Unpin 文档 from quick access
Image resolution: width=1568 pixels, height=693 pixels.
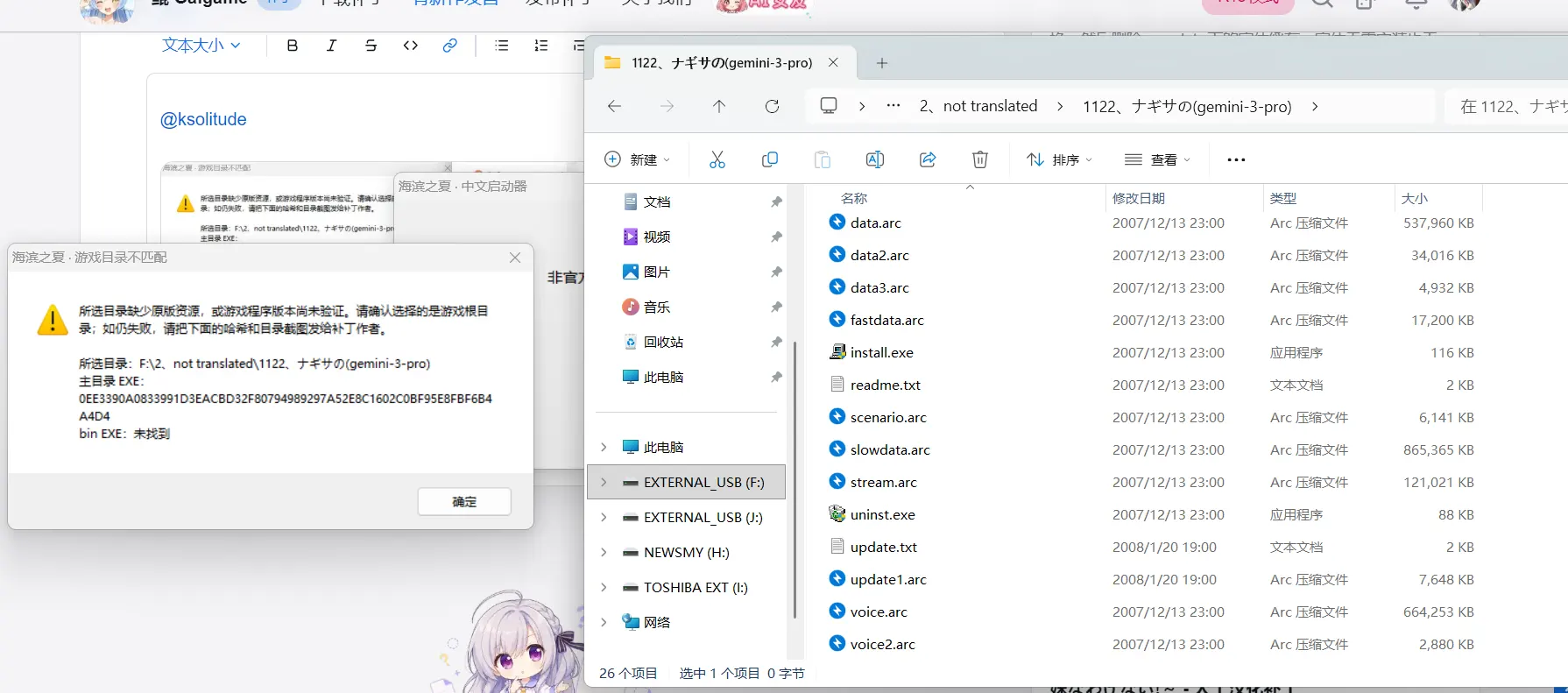(776, 202)
